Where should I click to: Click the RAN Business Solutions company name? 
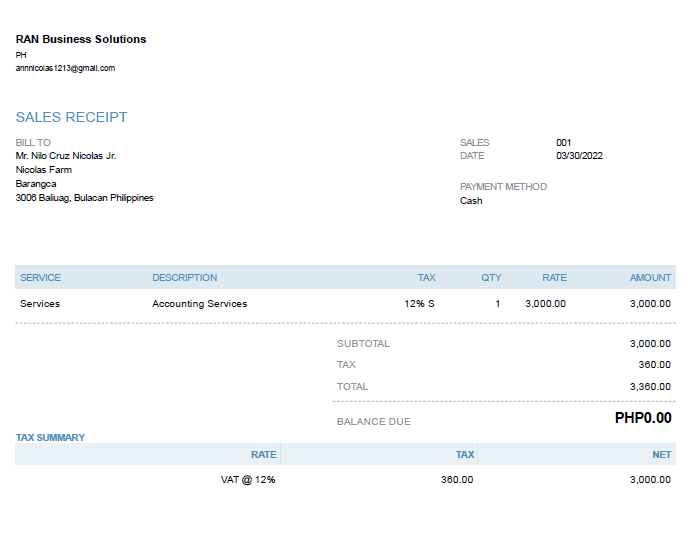pos(81,39)
